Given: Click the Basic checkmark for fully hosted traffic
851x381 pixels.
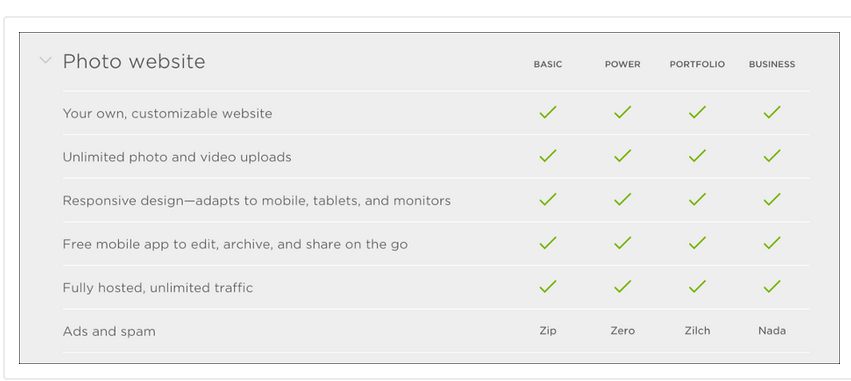Looking at the screenshot, I should 548,286.
